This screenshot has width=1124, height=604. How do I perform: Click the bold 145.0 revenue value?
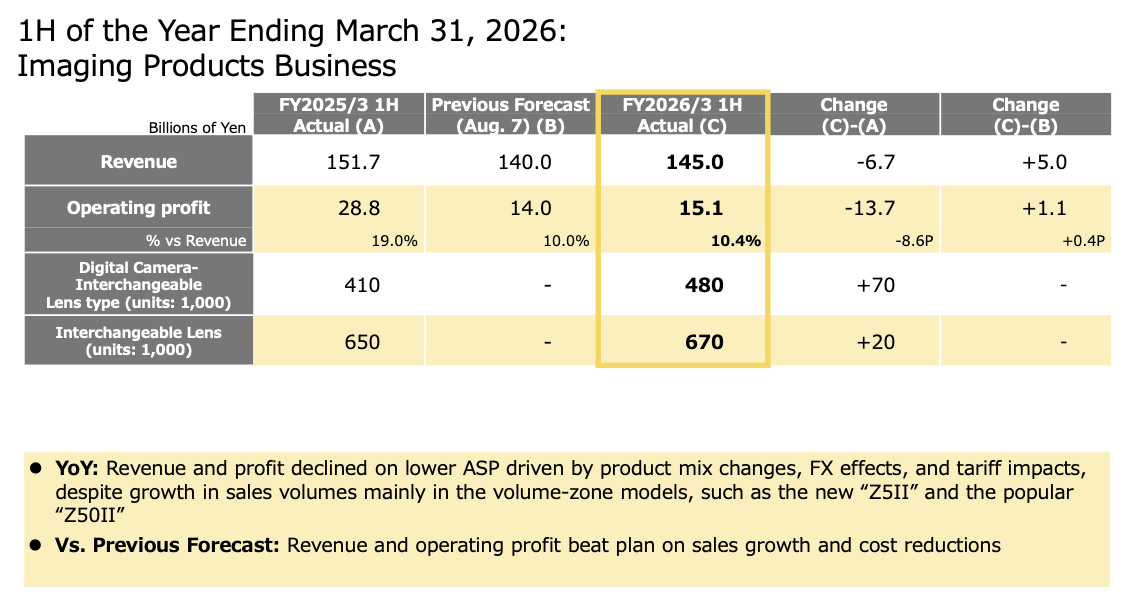694,162
